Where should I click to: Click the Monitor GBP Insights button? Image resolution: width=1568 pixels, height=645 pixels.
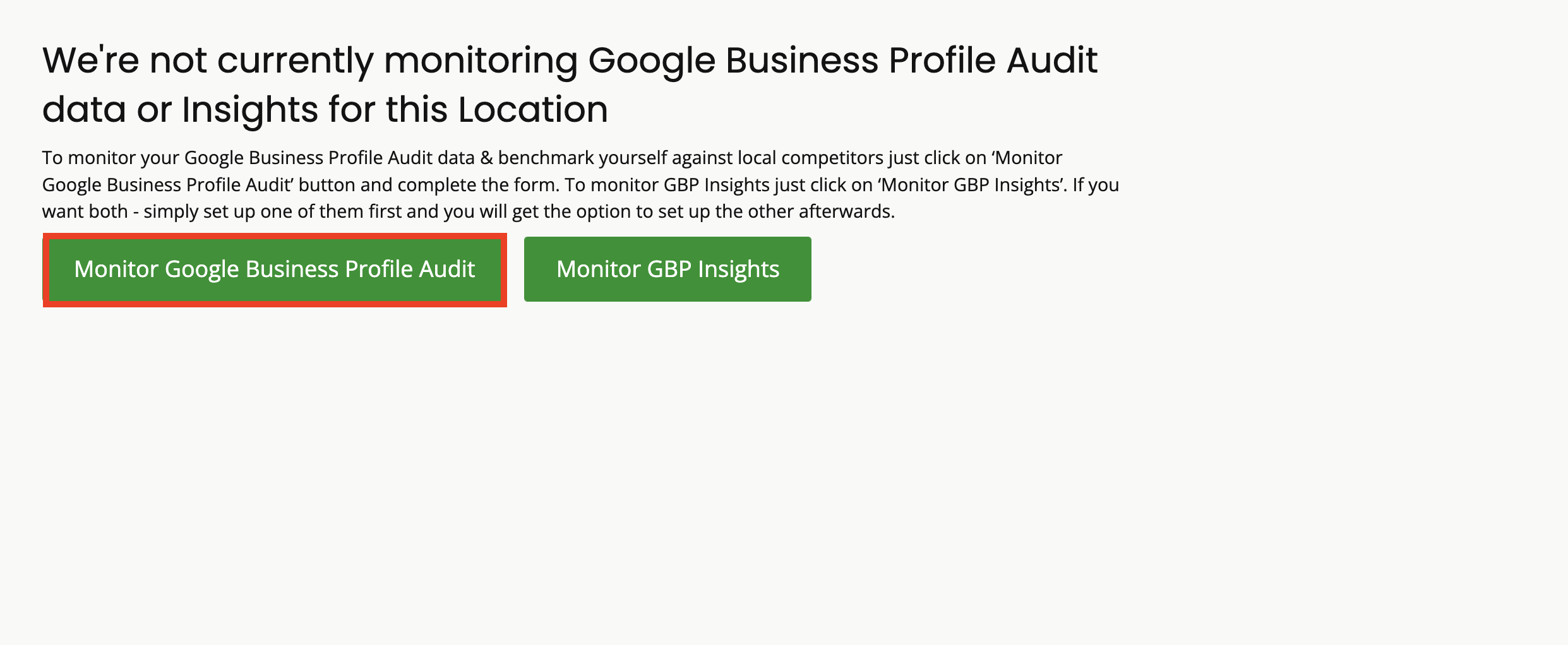tap(667, 269)
